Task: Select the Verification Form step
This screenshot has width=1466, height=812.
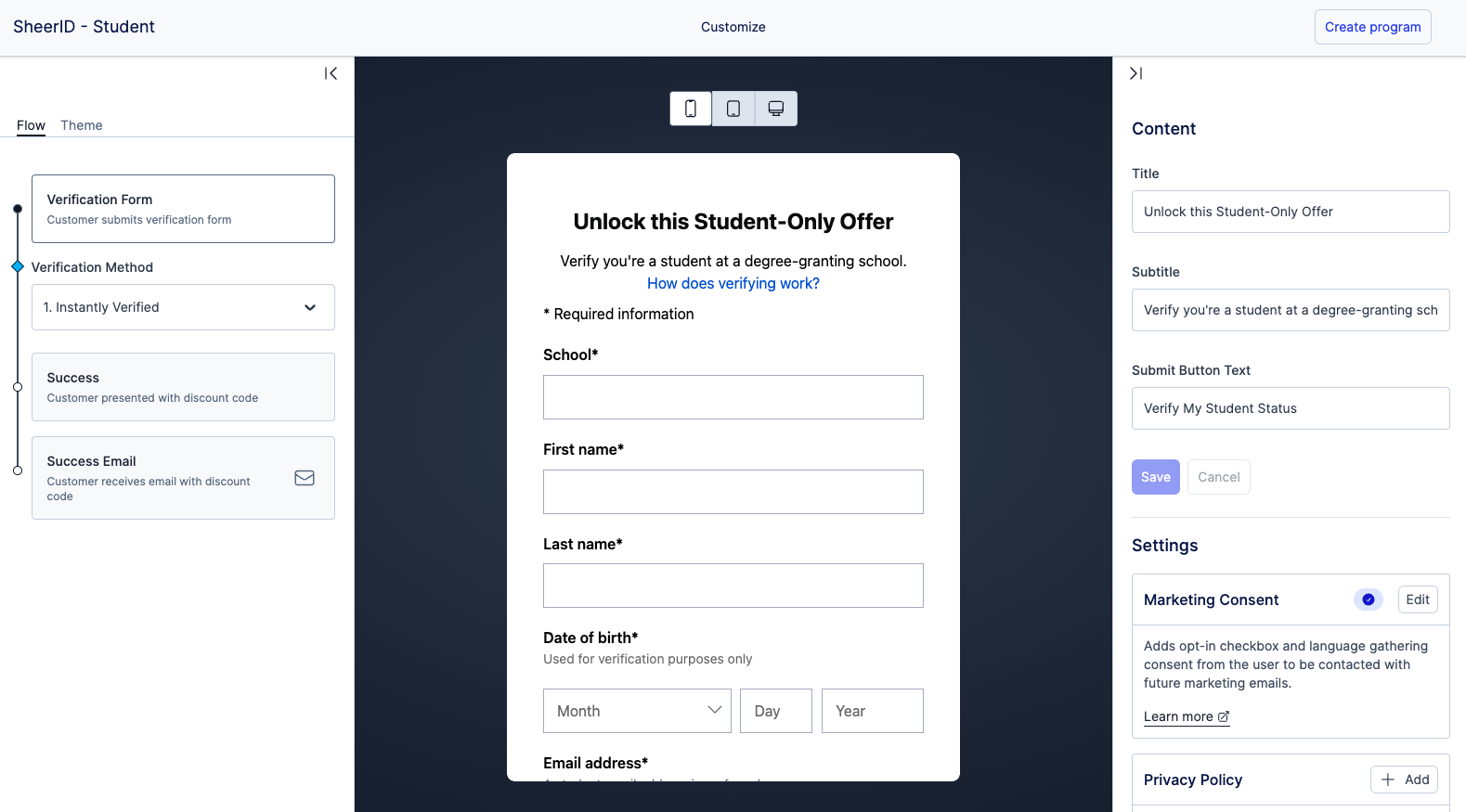Action: click(x=183, y=209)
